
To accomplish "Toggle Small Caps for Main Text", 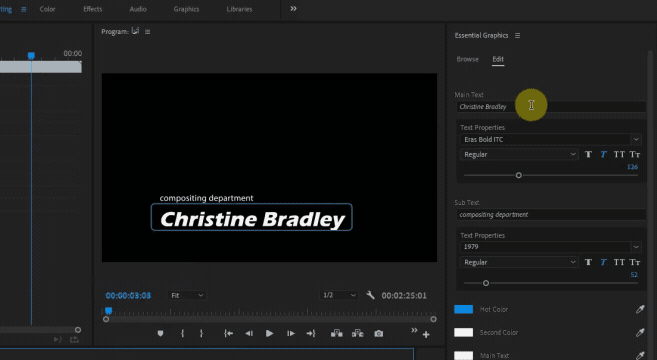I will (635, 155).
